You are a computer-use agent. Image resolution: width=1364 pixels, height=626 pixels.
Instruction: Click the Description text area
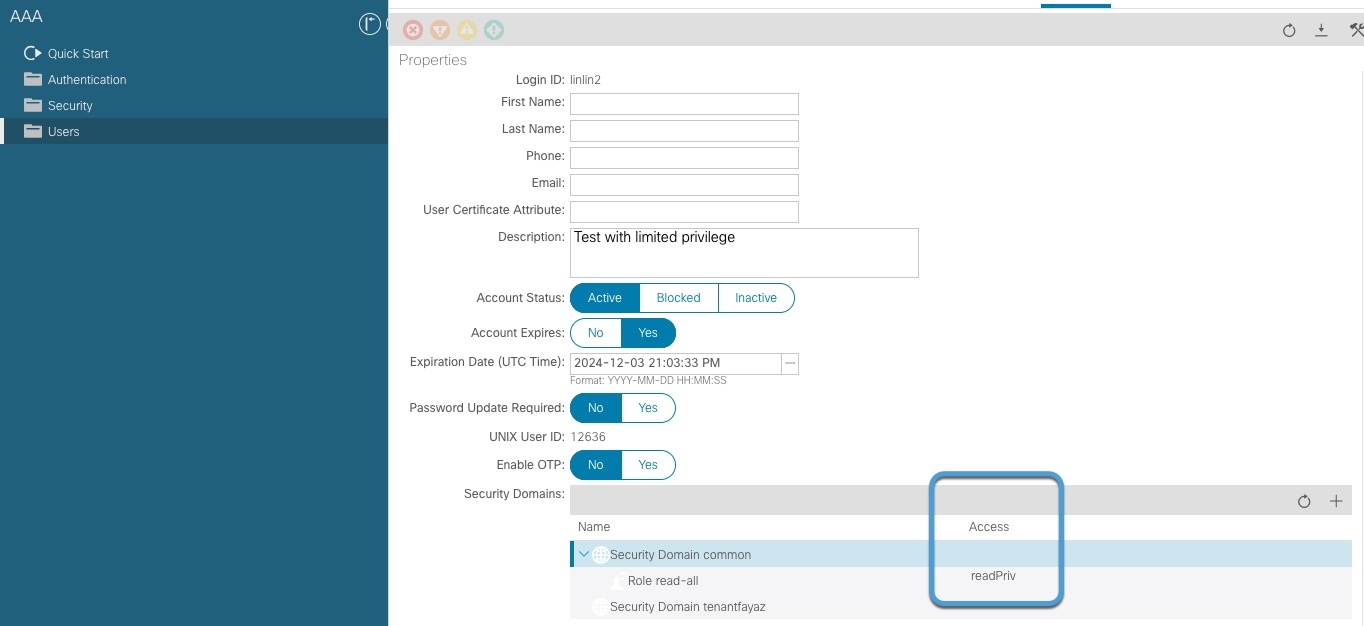[x=744, y=253]
